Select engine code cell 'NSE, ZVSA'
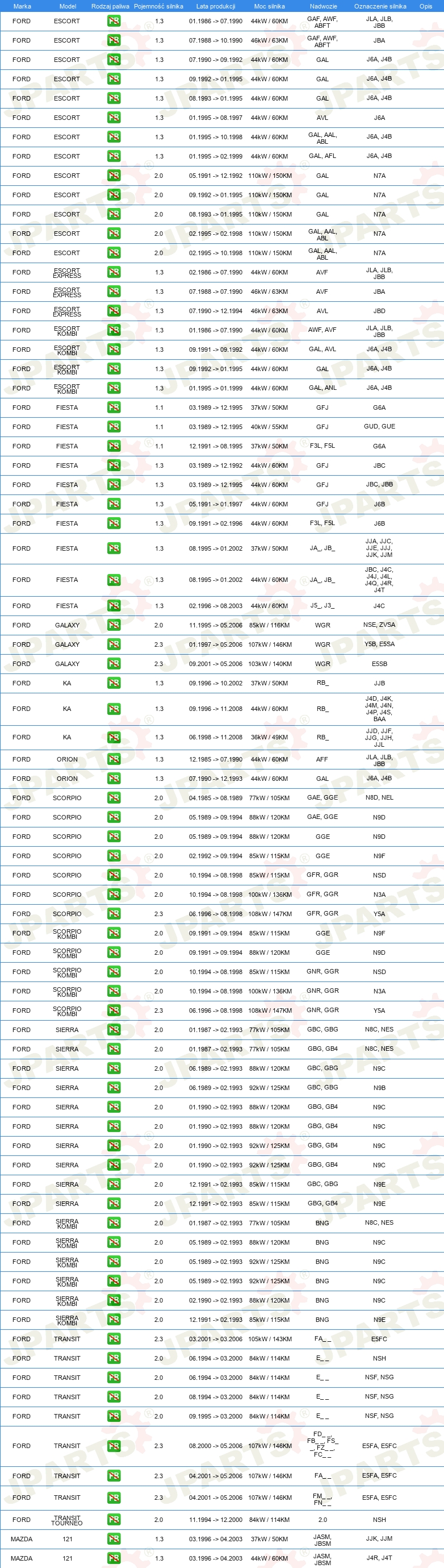Screen dimensions: 444x1568 tap(379, 625)
